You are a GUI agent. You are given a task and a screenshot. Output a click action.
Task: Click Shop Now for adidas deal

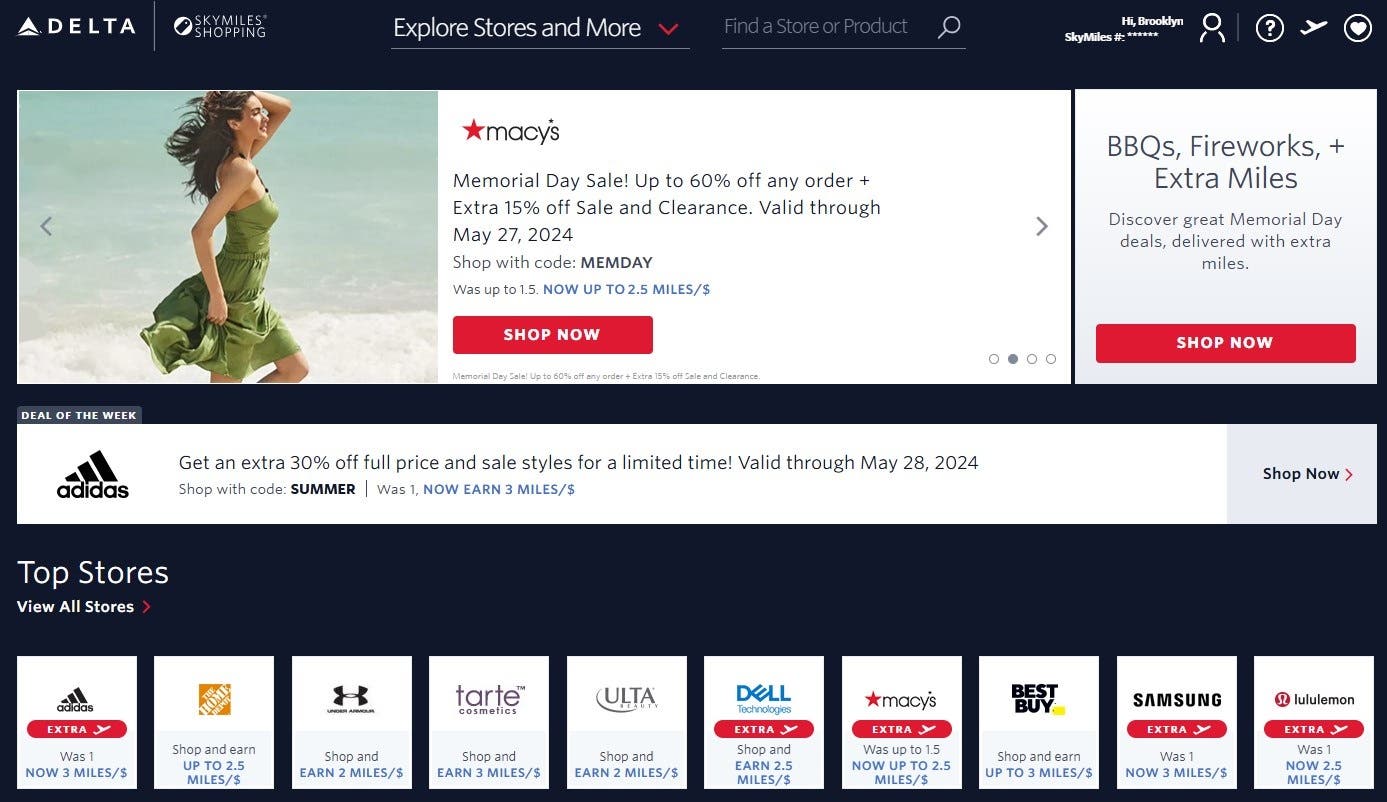(1301, 474)
